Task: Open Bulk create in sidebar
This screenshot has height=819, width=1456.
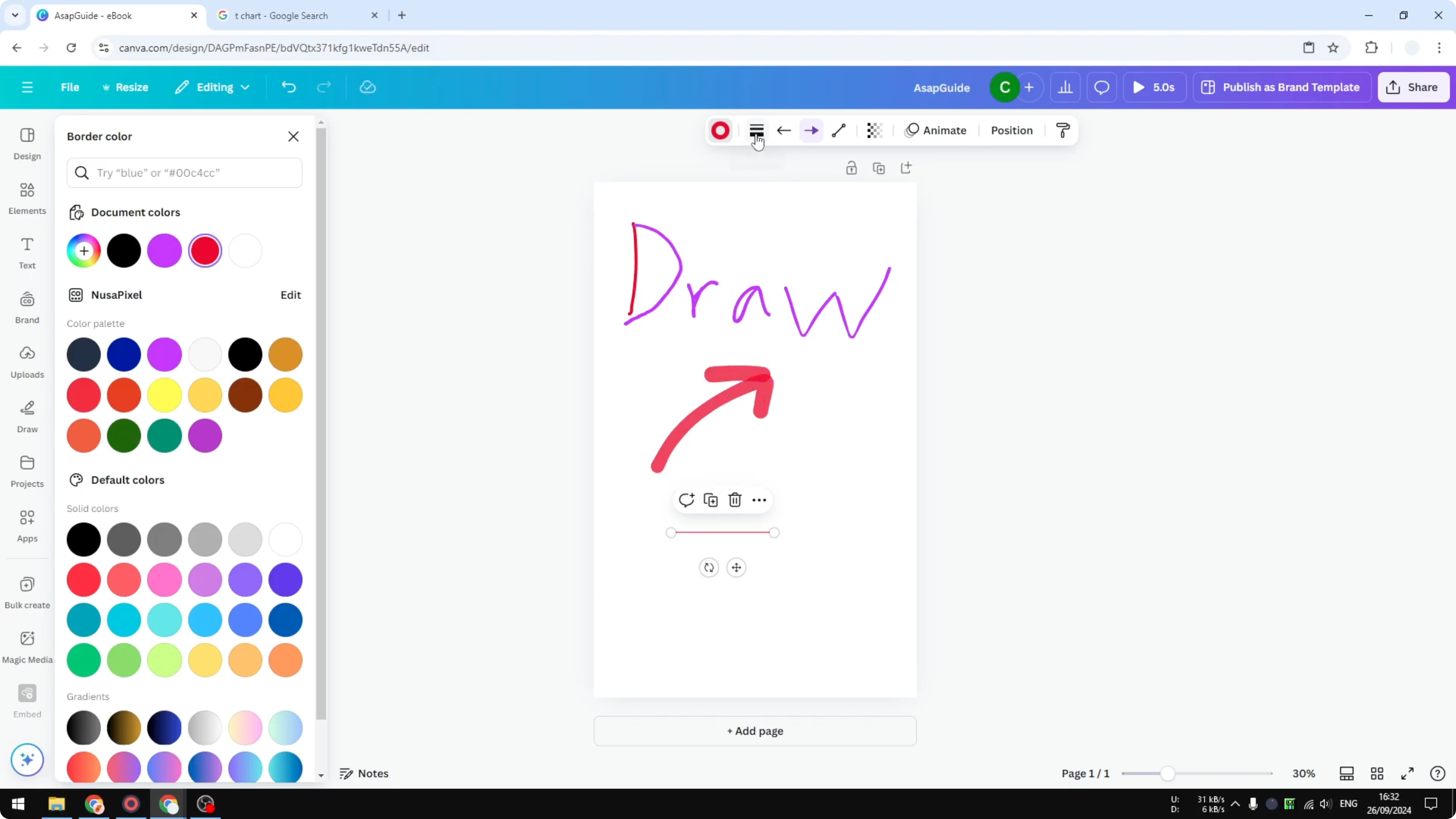Action: [27, 592]
